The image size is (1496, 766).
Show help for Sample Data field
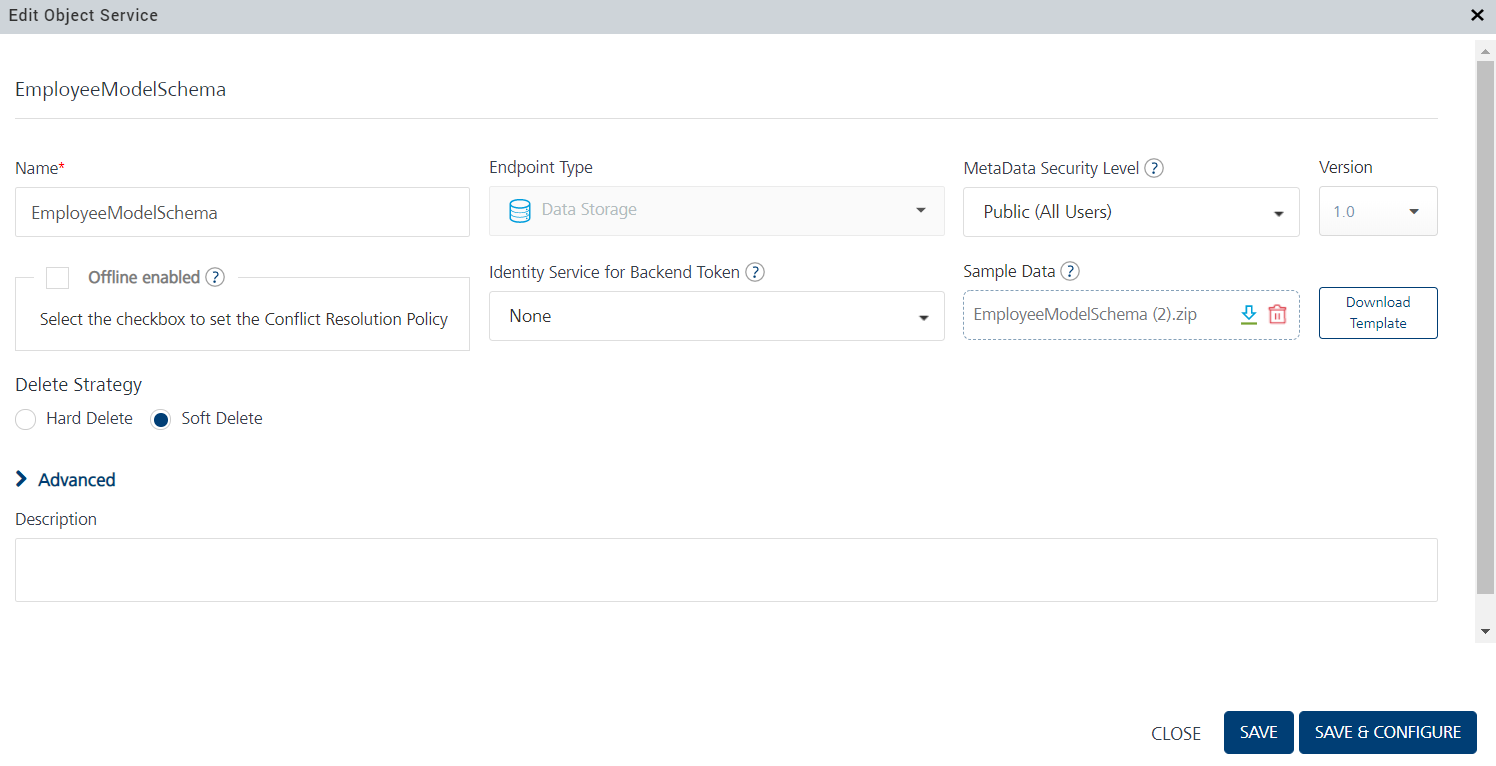click(x=1070, y=271)
